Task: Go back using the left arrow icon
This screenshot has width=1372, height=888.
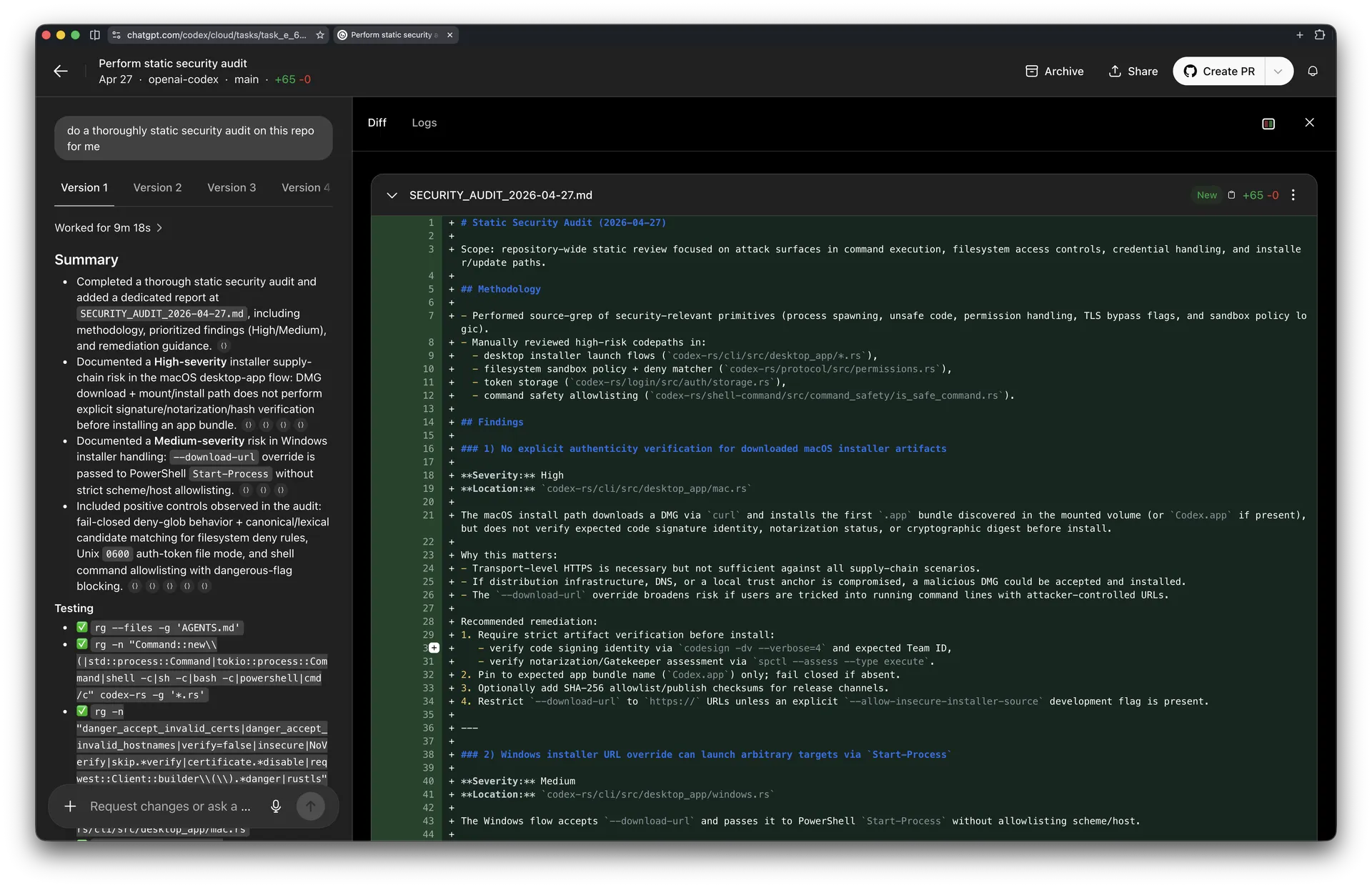Action: tap(61, 71)
